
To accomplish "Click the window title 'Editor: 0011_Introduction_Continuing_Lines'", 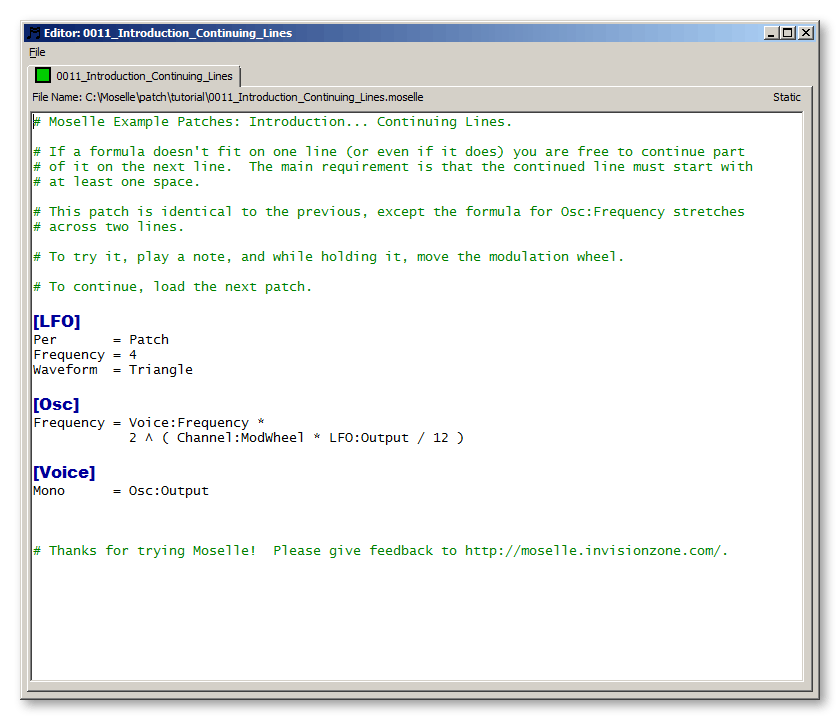I will pyautogui.click(x=168, y=33).
